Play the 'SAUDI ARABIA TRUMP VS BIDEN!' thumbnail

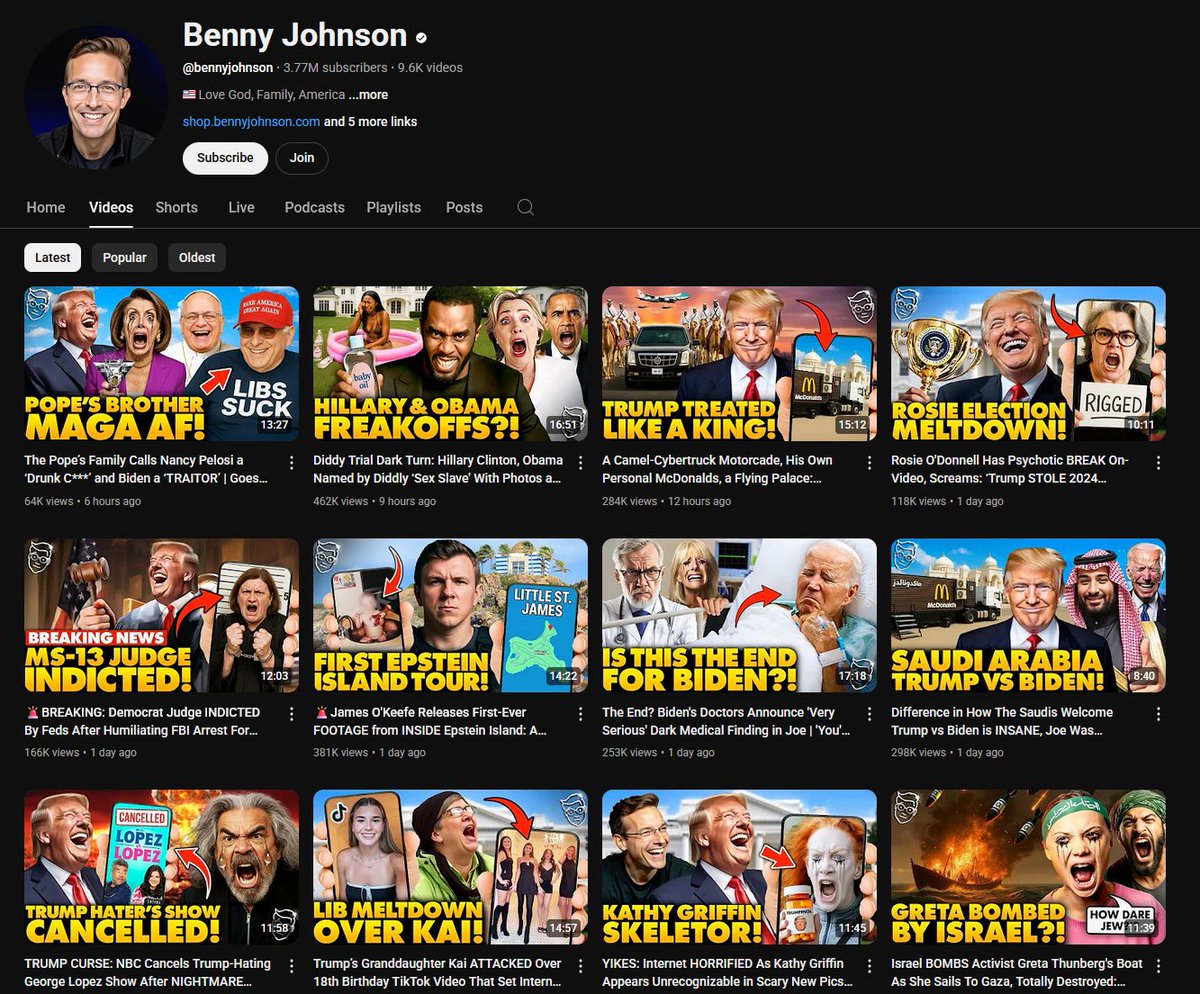pyautogui.click(x=1028, y=616)
